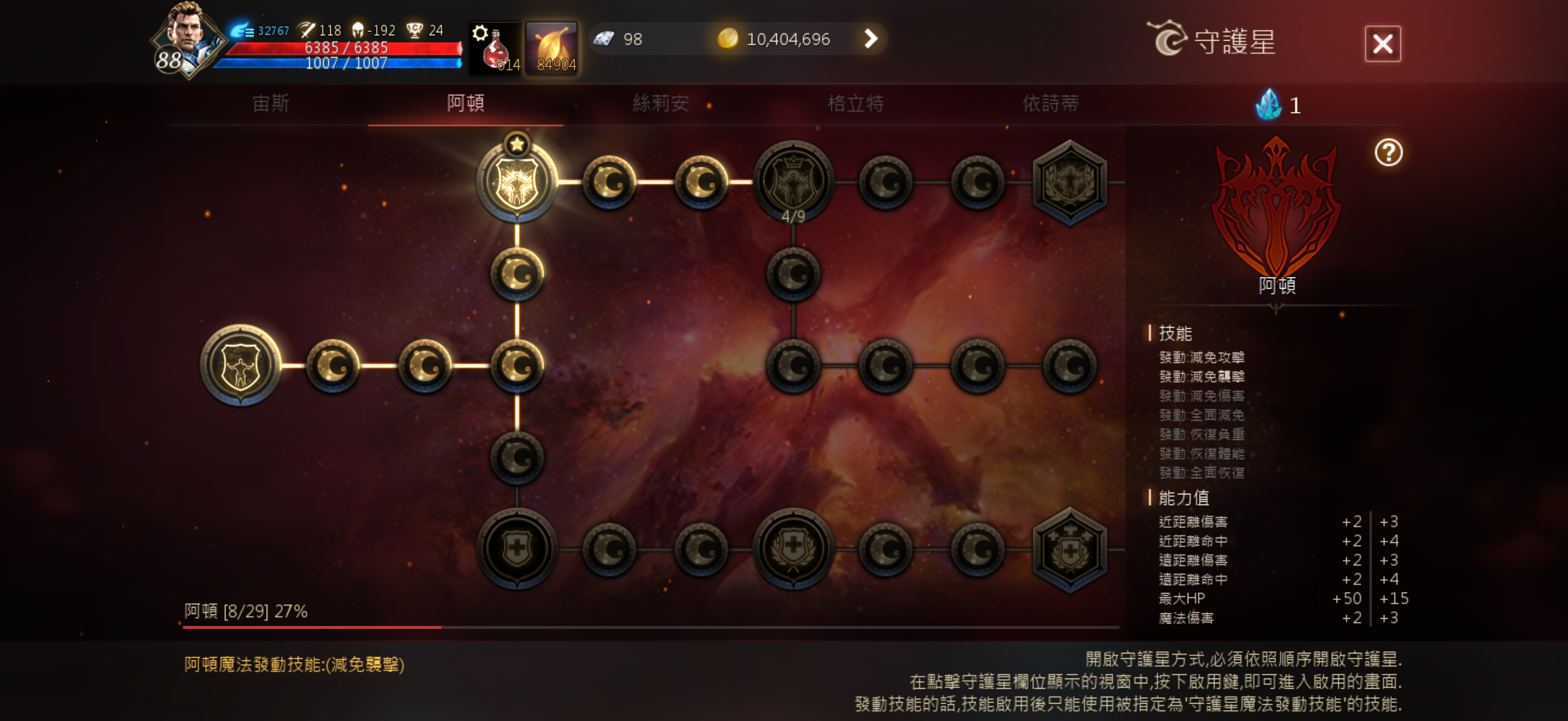The width and height of the screenshot is (1568, 721).
Task: Select the large shield node on the left
Action: point(240,365)
